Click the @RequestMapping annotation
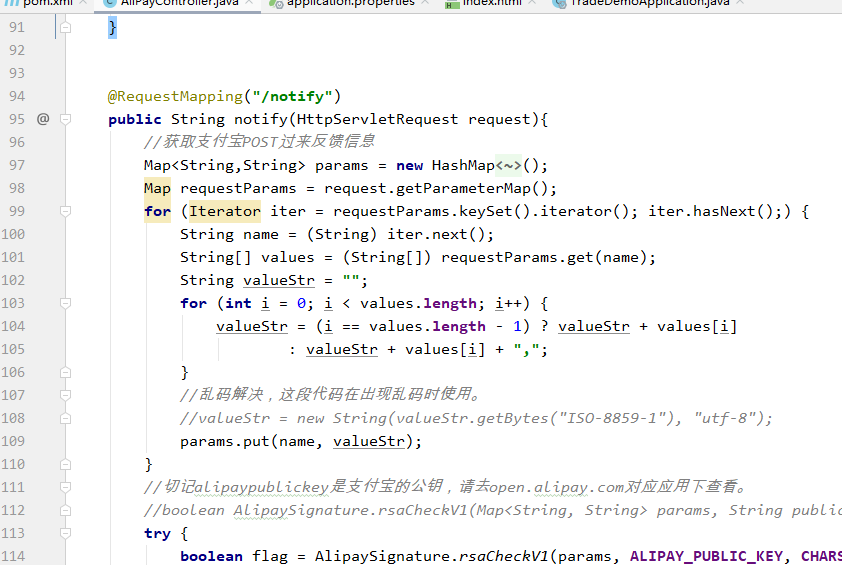This screenshot has width=842, height=565. (175, 97)
